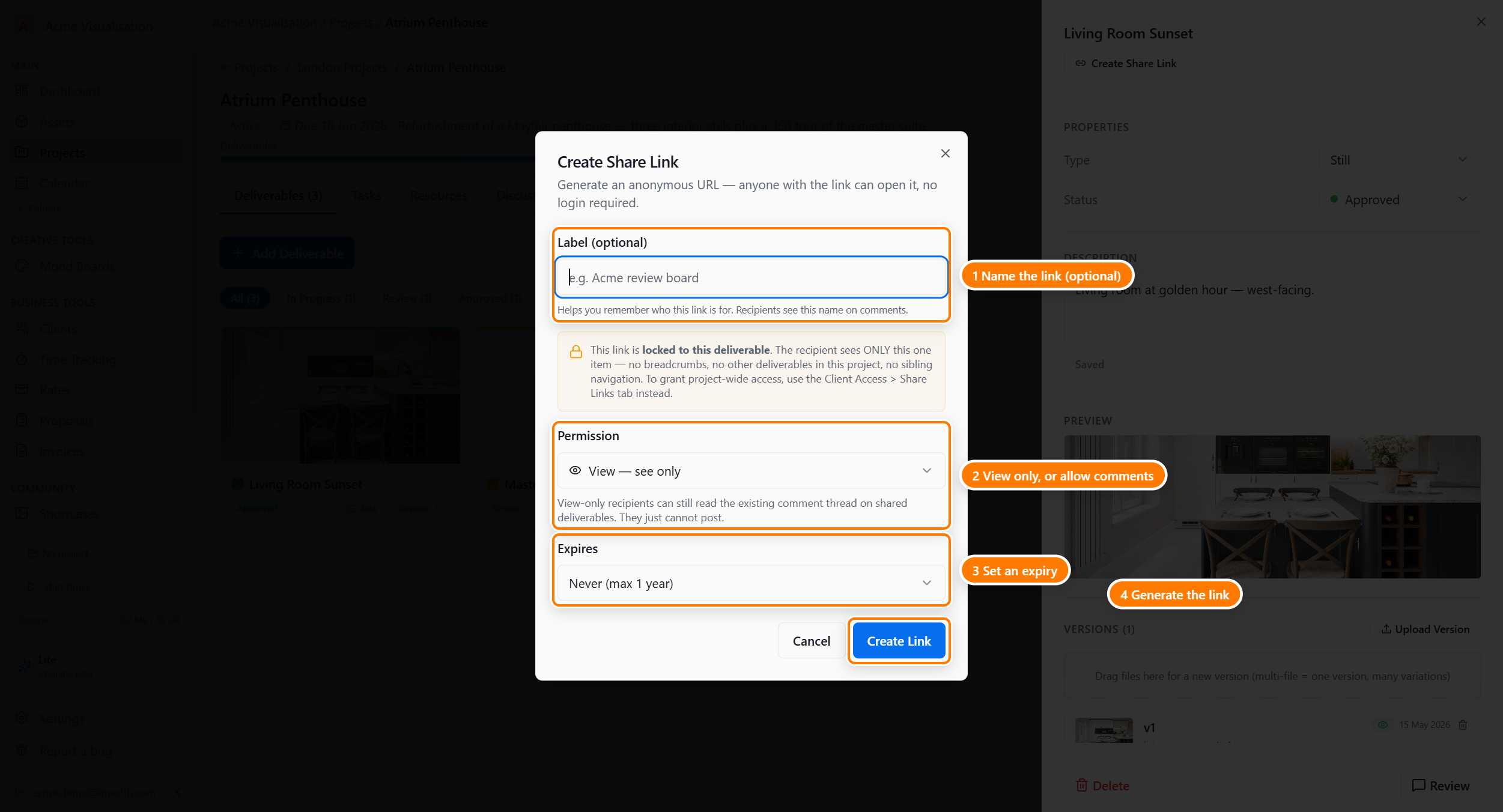The height and width of the screenshot is (812, 1503).
Task: Click the Review button in side panel
Action: (1440, 786)
